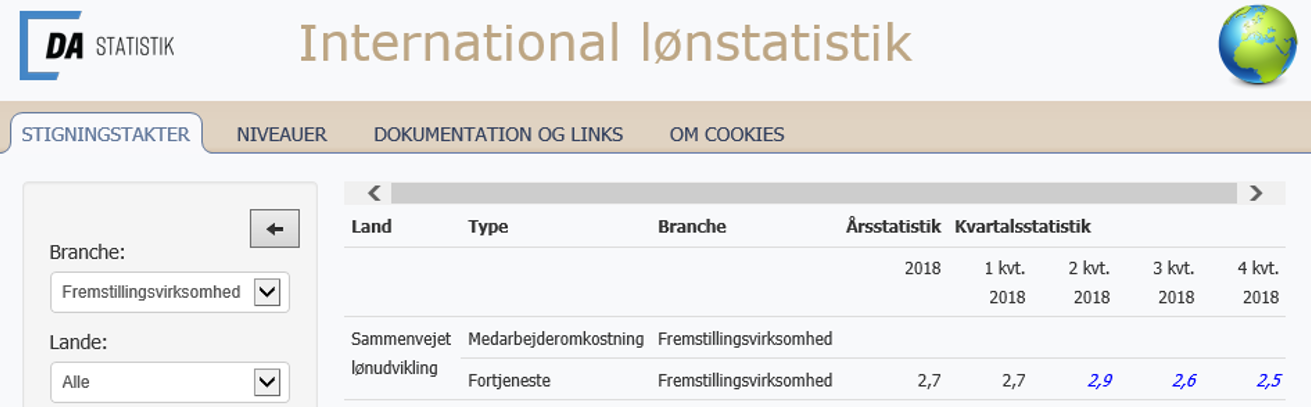
Task: Click the 3 kvt. 2018 value 2,6
Action: point(1183,380)
